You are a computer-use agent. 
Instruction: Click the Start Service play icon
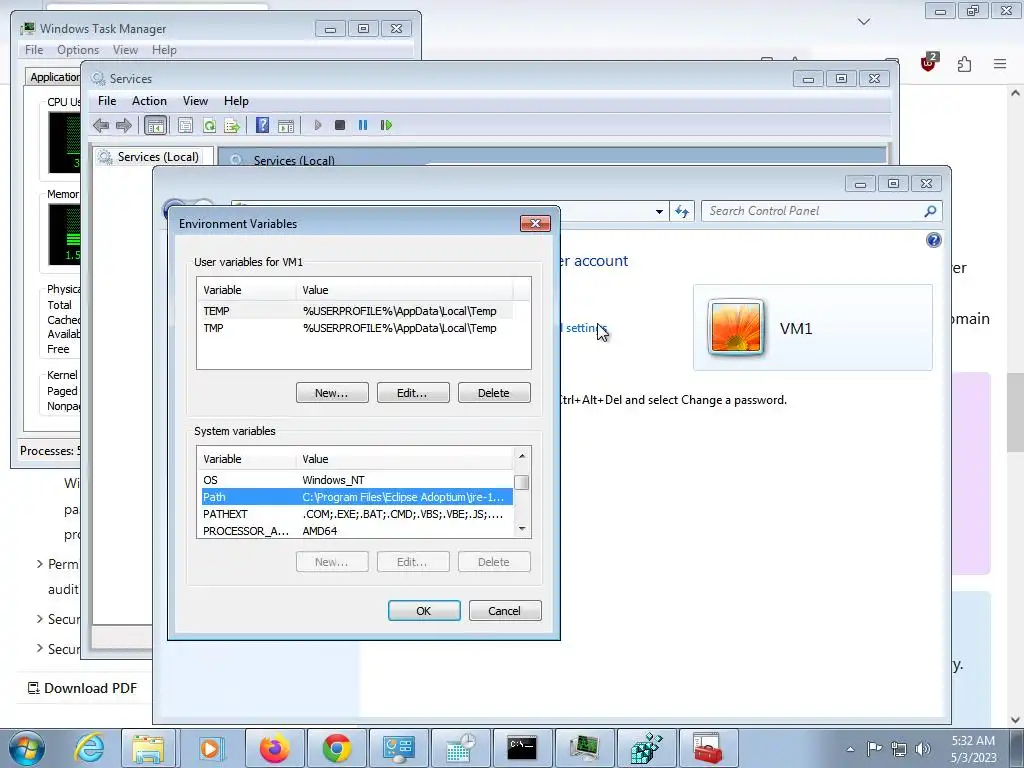318,125
